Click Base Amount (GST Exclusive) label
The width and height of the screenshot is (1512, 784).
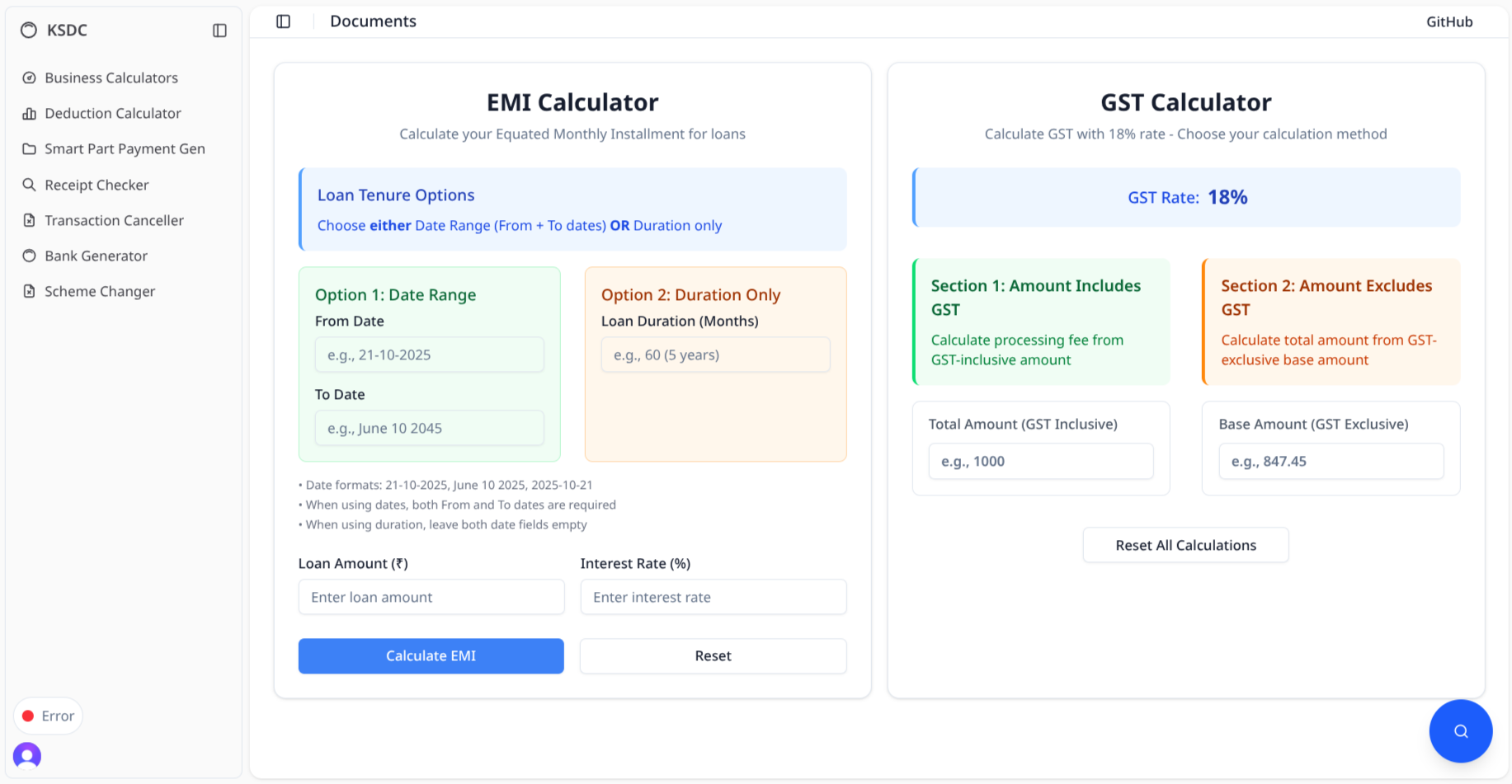click(1313, 424)
